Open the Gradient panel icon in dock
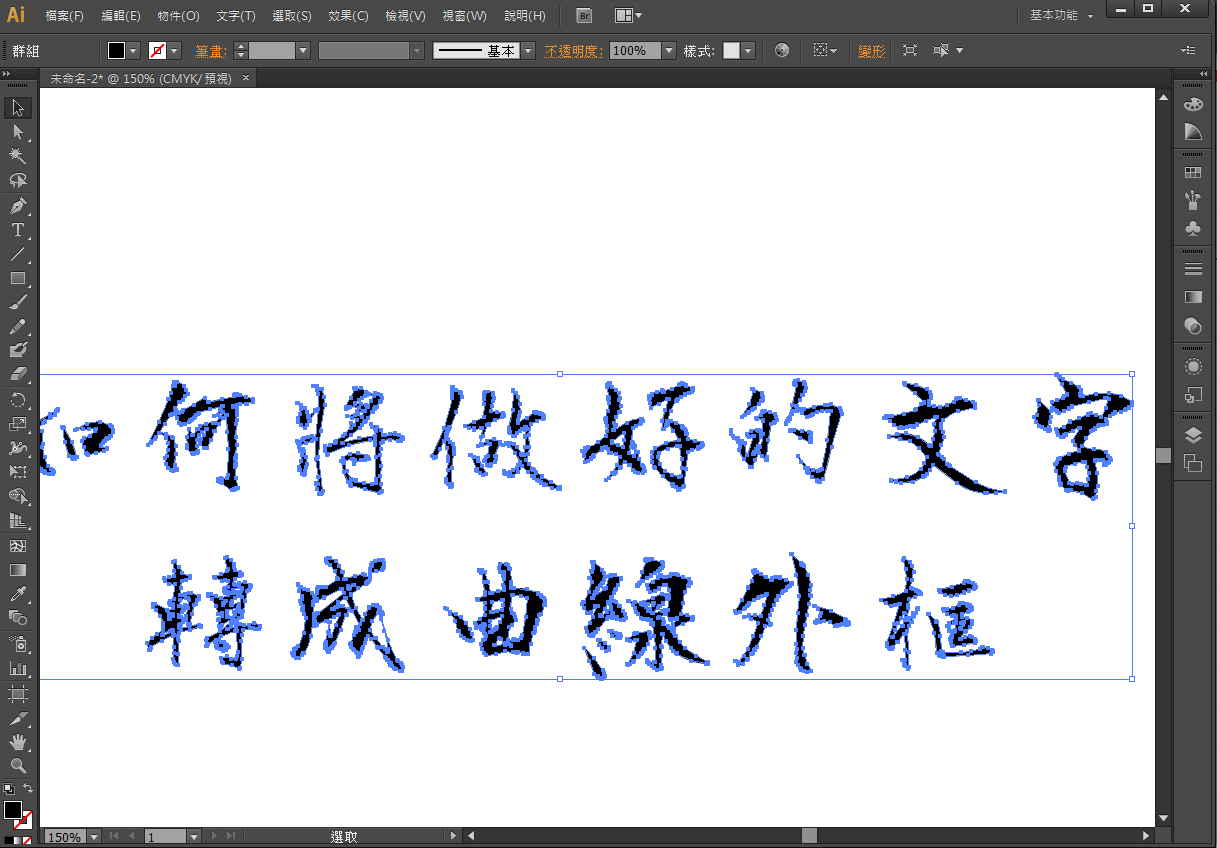 pos(1192,297)
